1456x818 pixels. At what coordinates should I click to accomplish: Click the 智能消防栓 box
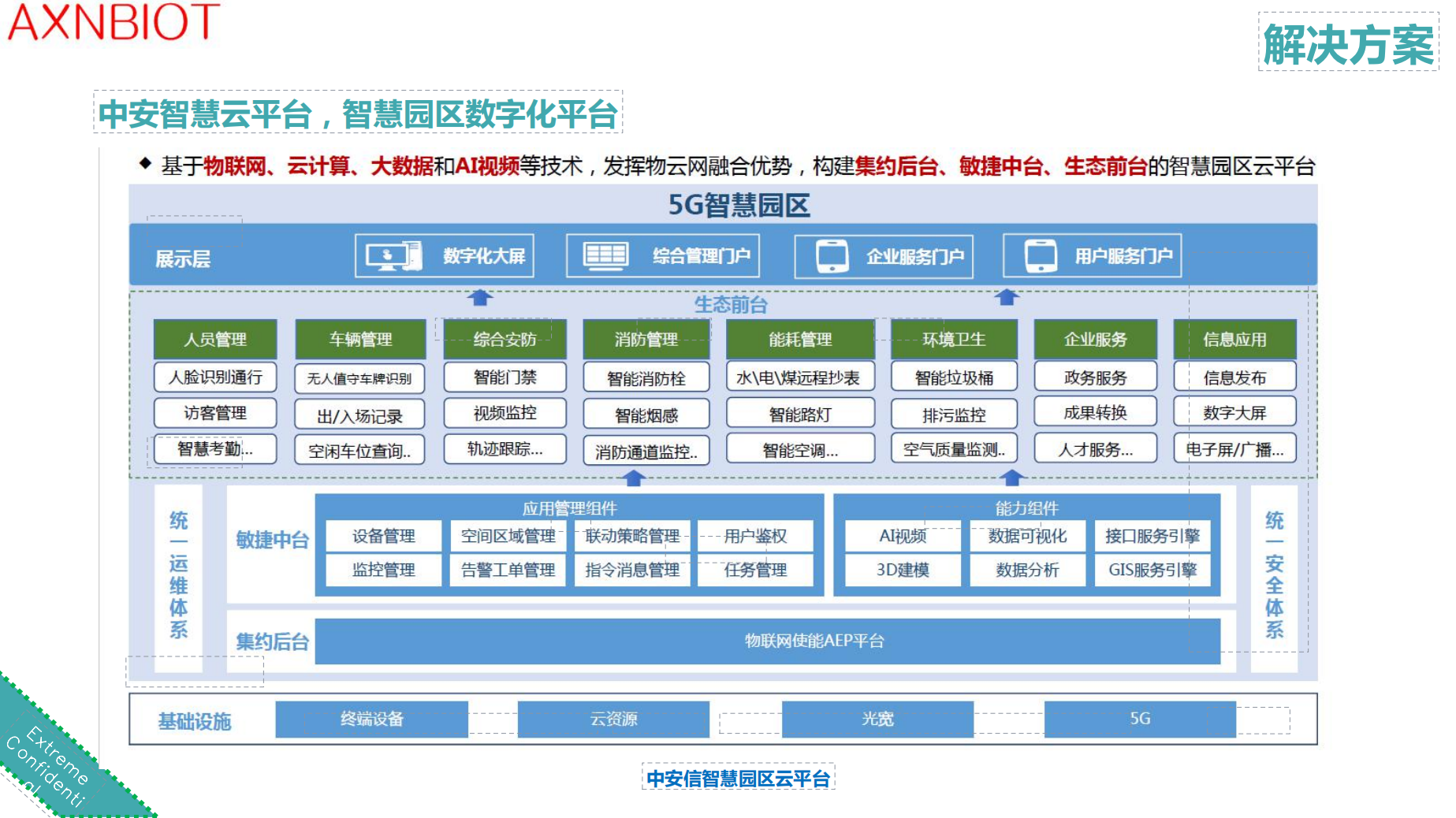click(x=646, y=378)
